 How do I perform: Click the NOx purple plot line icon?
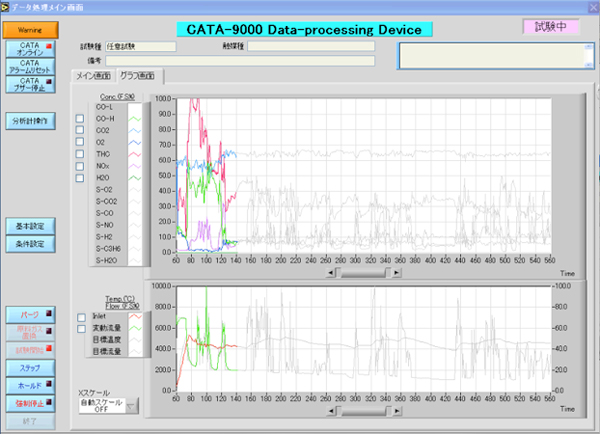[x=134, y=166]
